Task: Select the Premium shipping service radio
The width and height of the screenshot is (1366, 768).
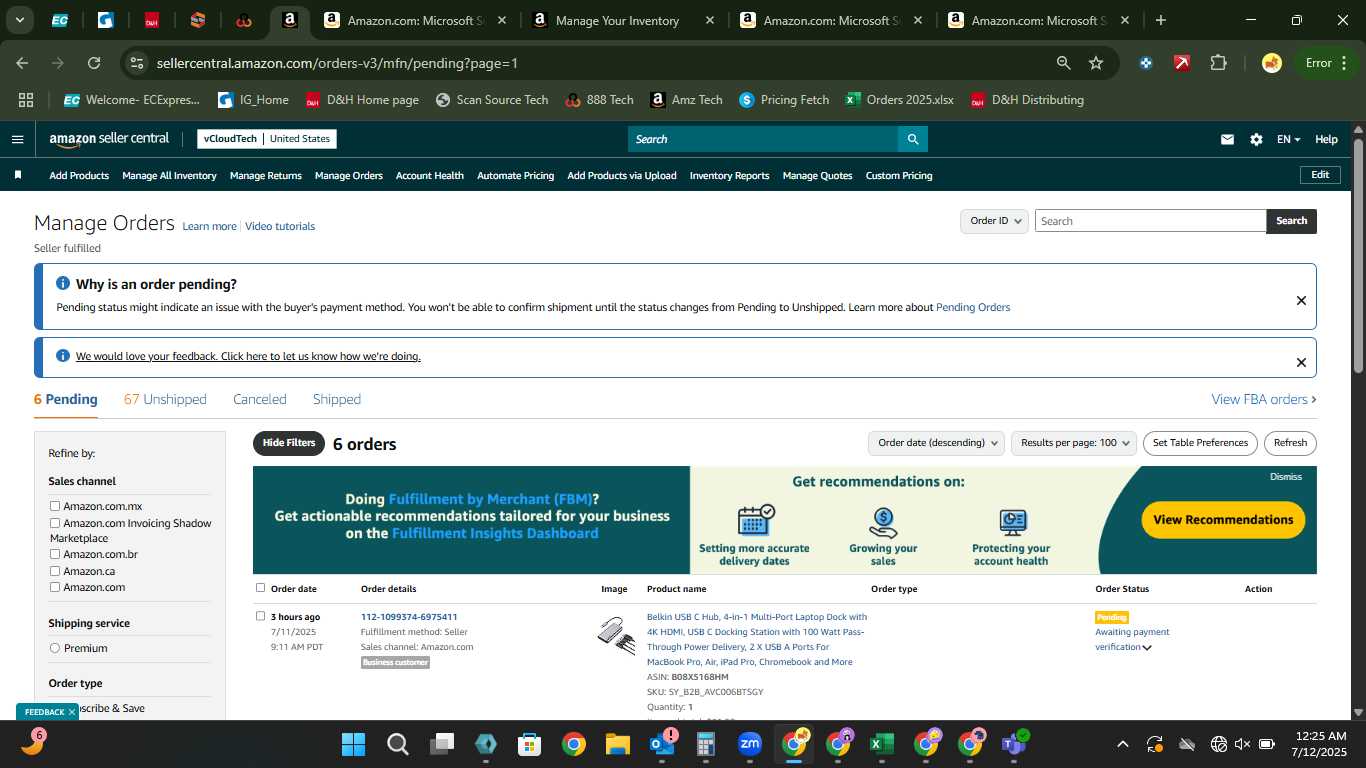Action: tap(55, 648)
